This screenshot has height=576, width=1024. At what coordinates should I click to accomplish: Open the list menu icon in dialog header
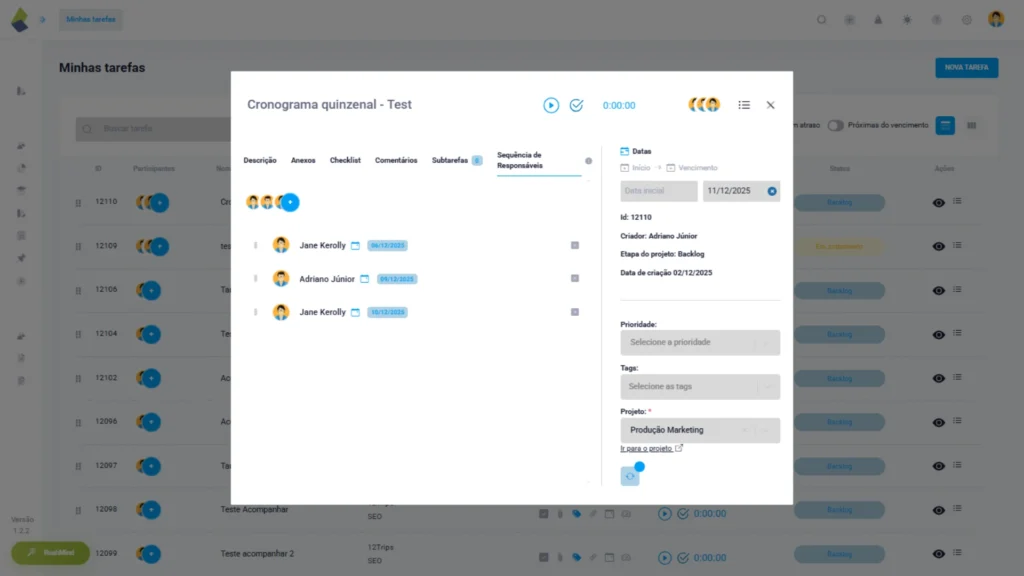(744, 105)
